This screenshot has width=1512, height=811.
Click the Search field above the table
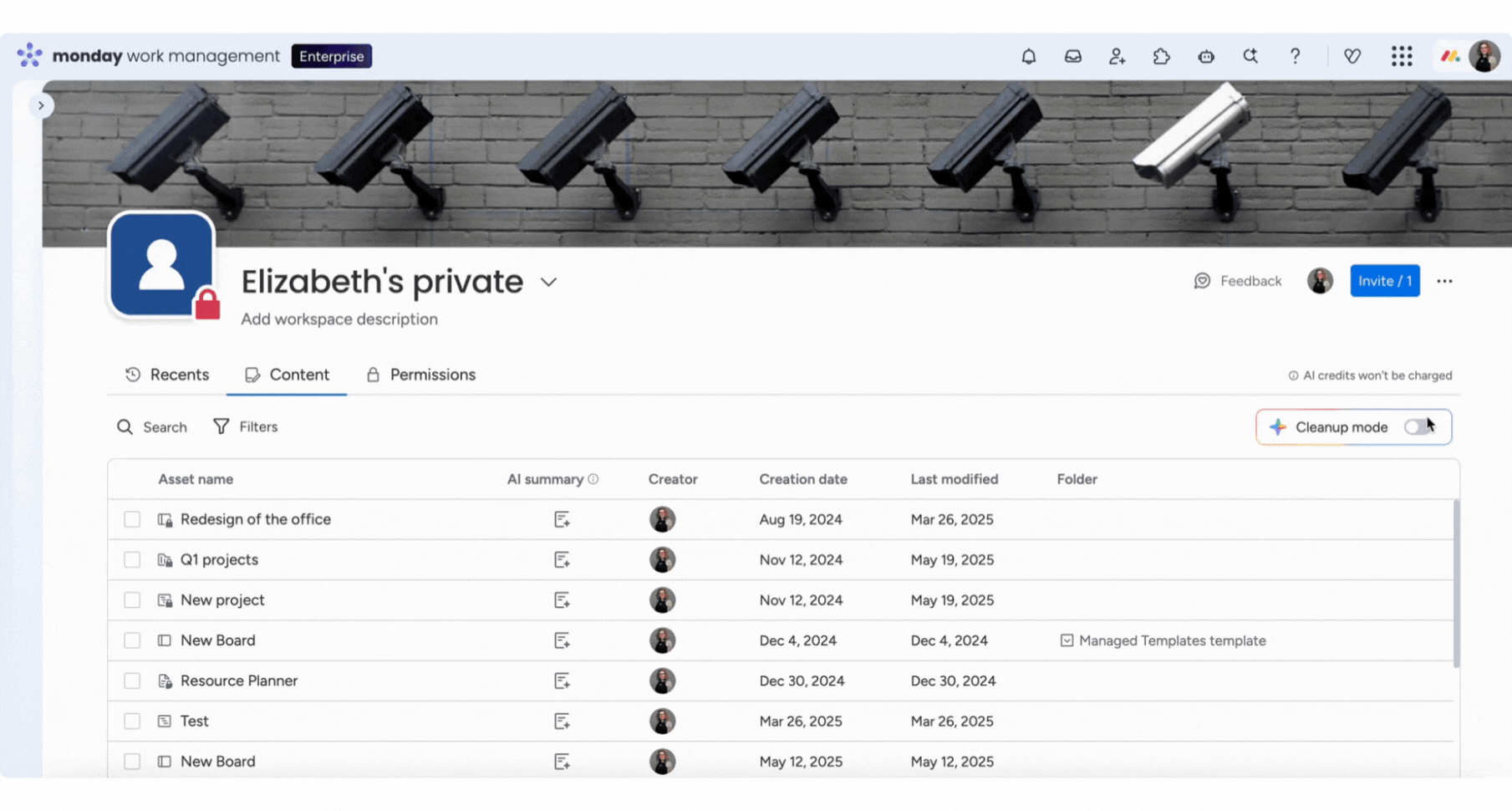tap(152, 427)
